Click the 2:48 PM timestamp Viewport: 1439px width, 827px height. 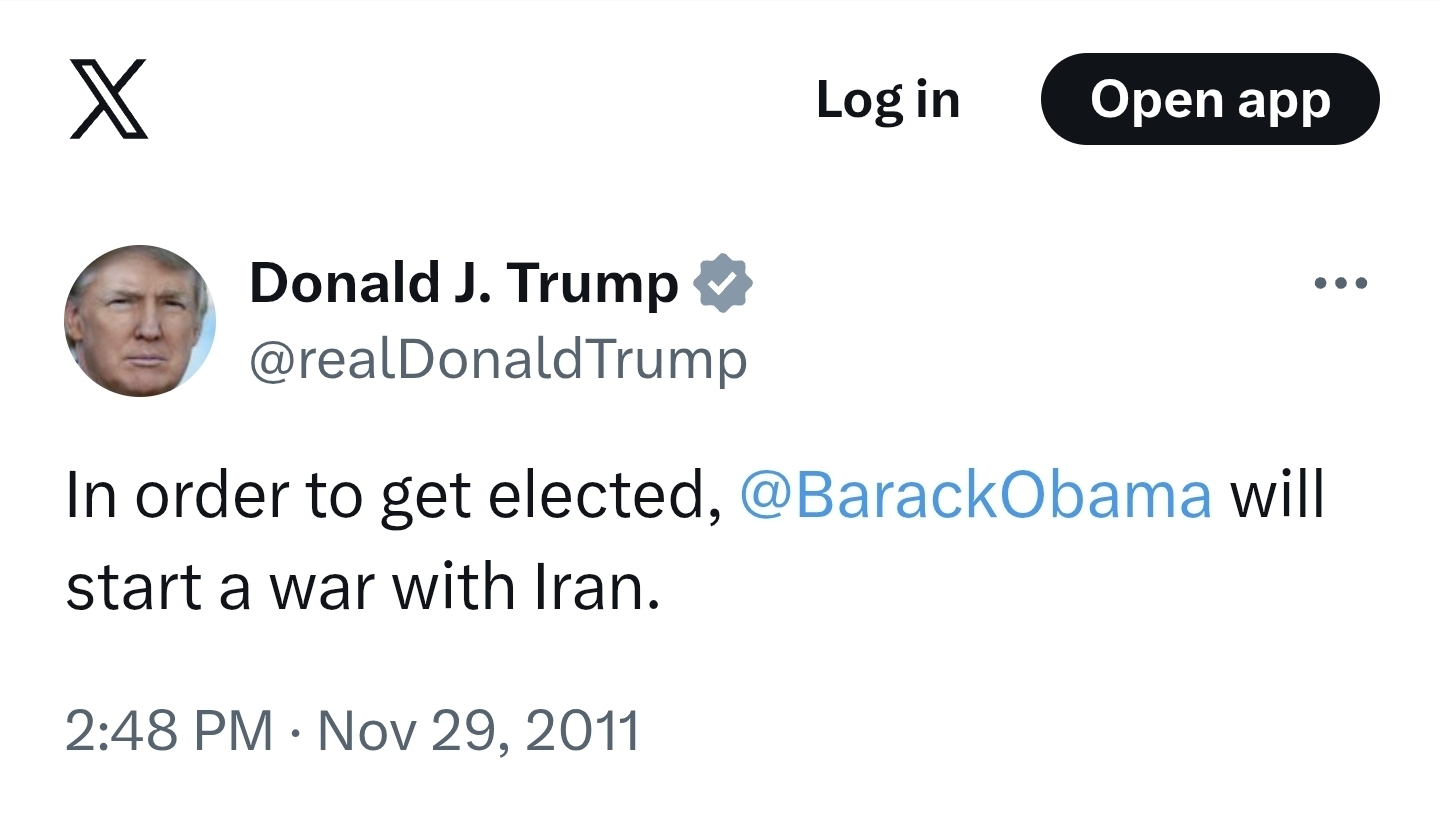pos(168,731)
